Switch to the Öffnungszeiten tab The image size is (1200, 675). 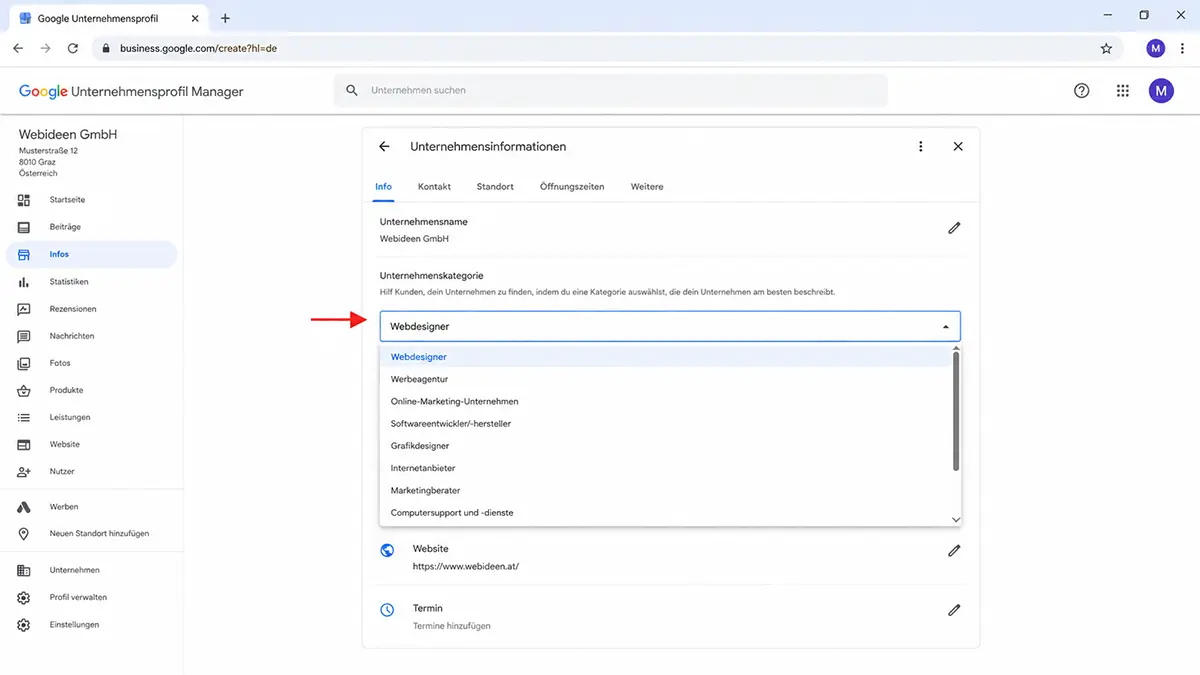coord(572,187)
